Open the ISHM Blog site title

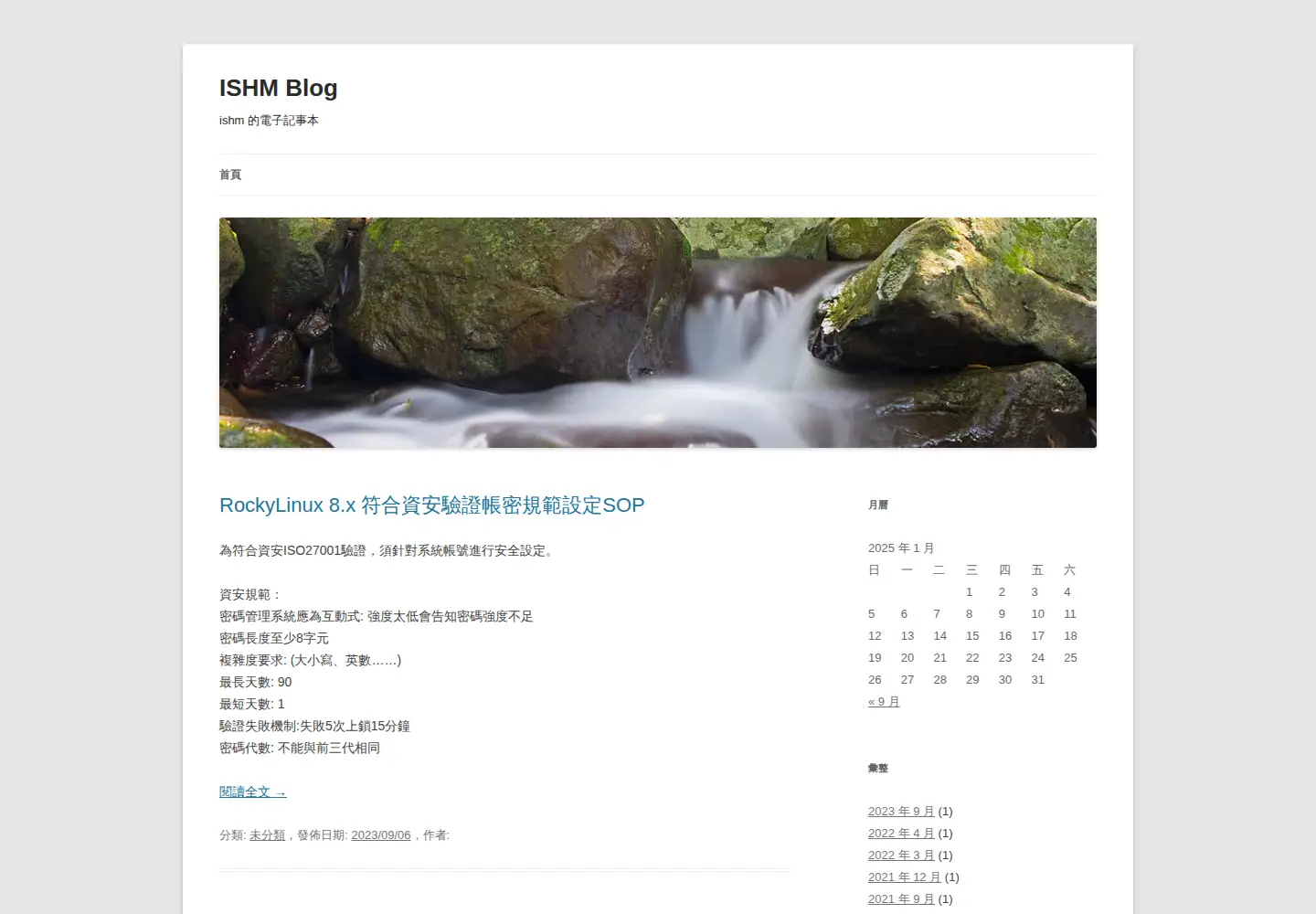(x=278, y=88)
